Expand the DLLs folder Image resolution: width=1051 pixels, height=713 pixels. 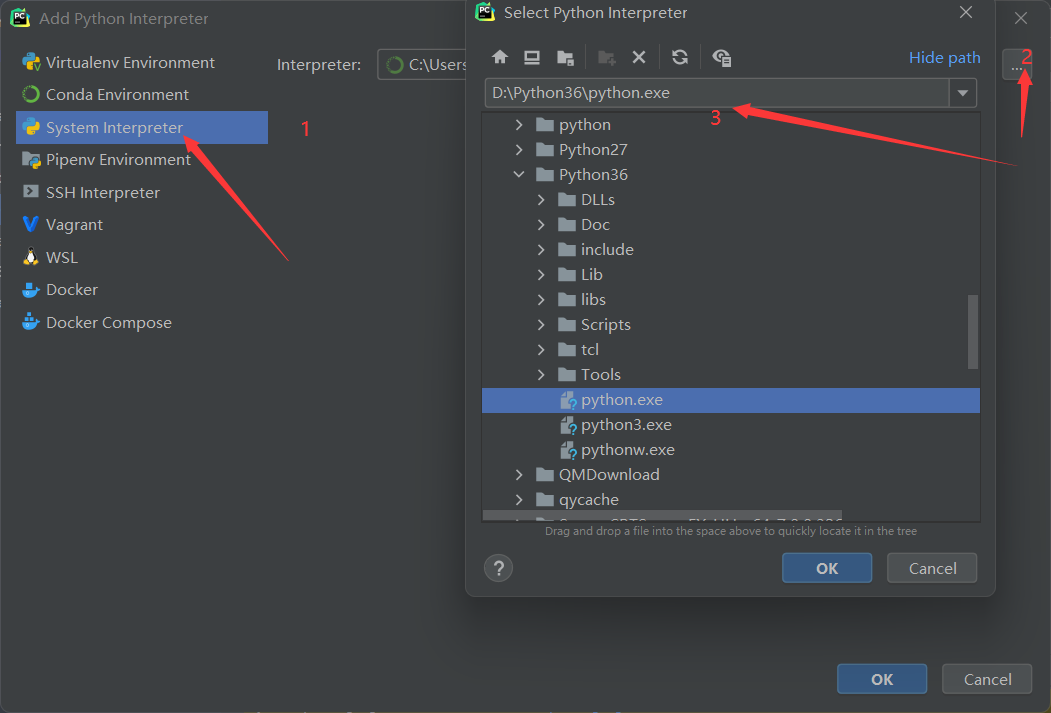(x=541, y=200)
